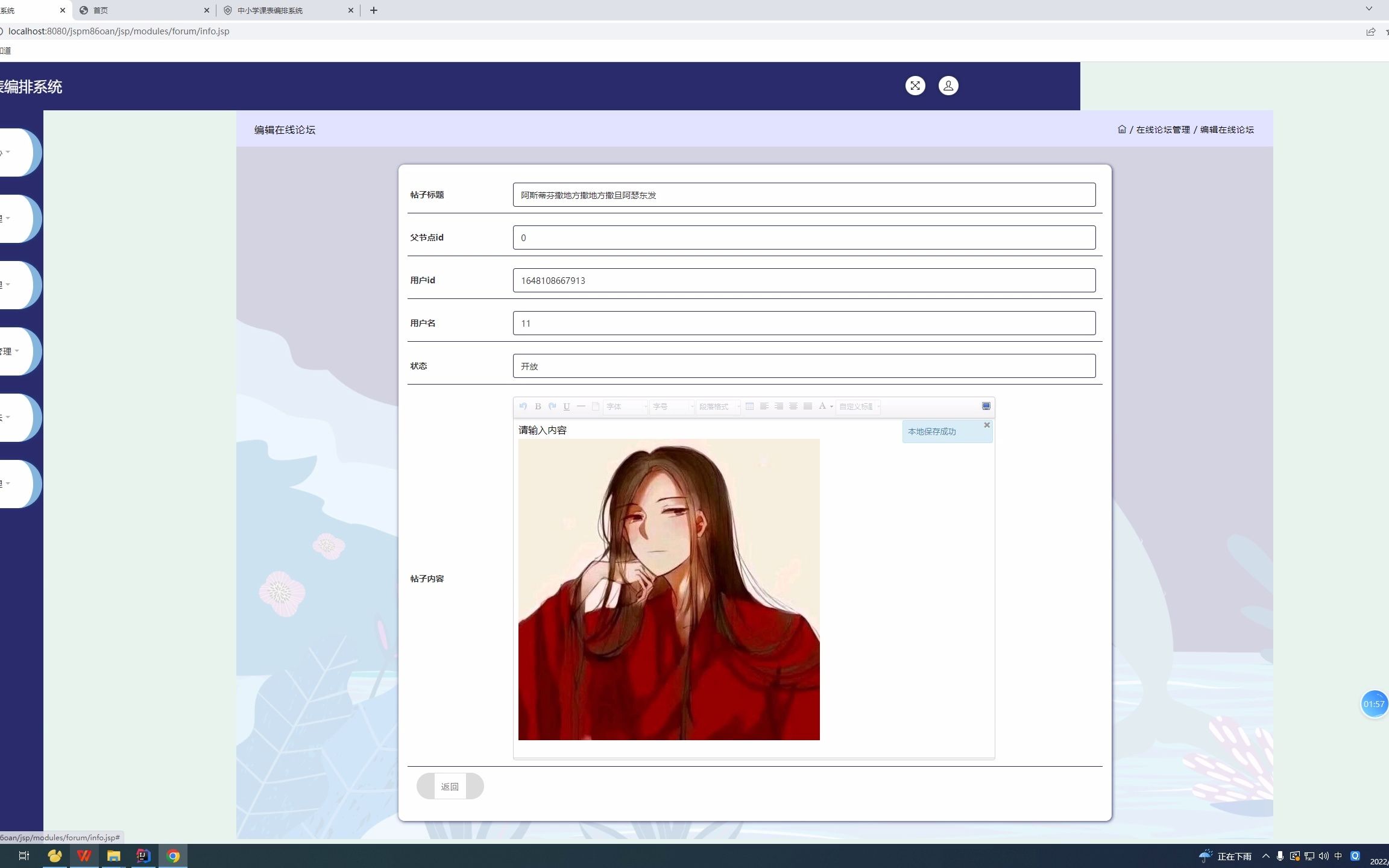Switch to the 首页 browser tab

(145, 10)
